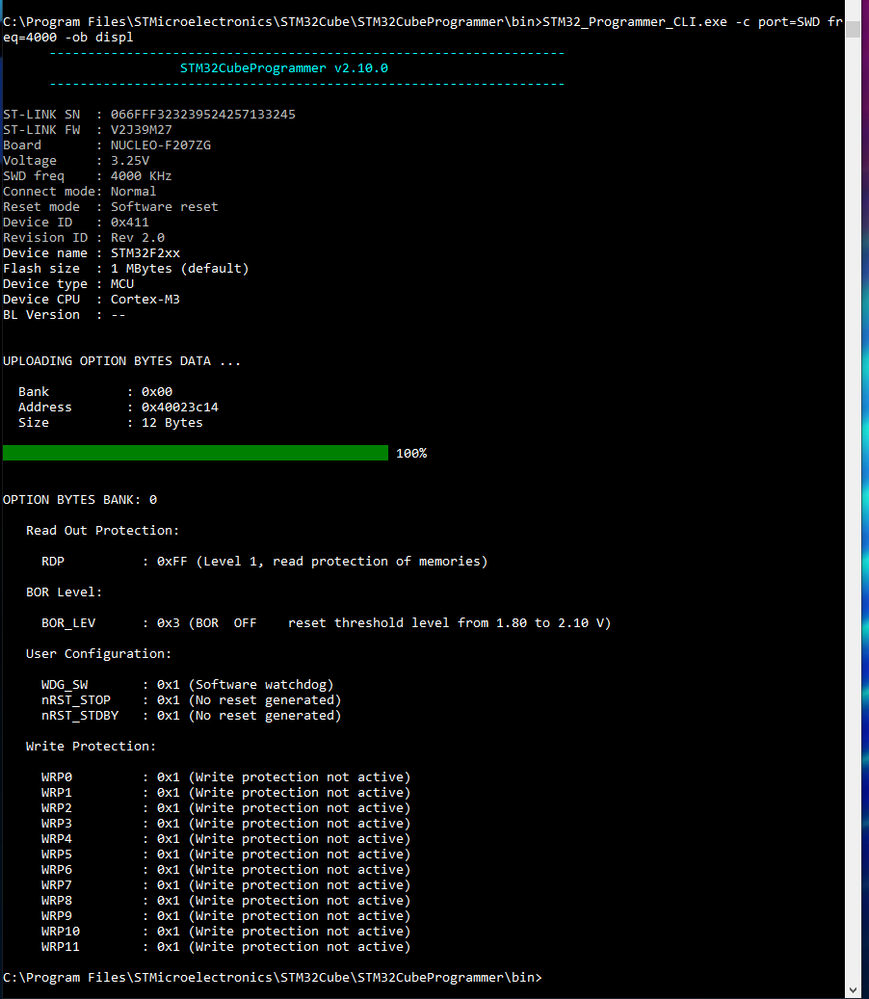Image resolution: width=869 pixels, height=999 pixels.
Task: Click the WRP2 line
Action: coord(226,808)
